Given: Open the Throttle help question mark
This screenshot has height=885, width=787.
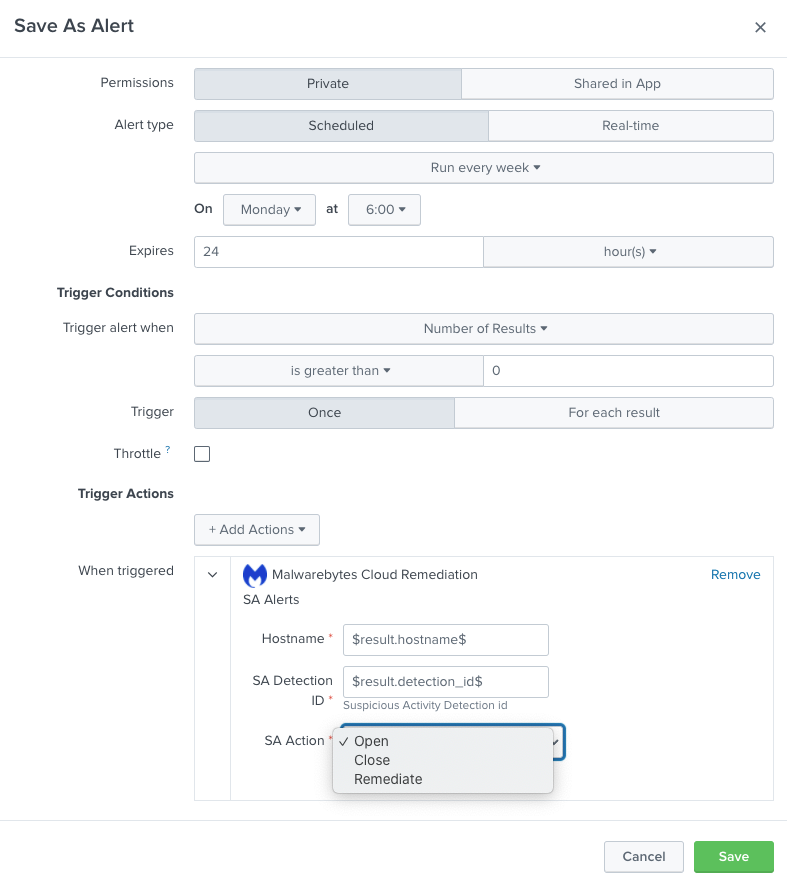Looking at the screenshot, I should (168, 449).
